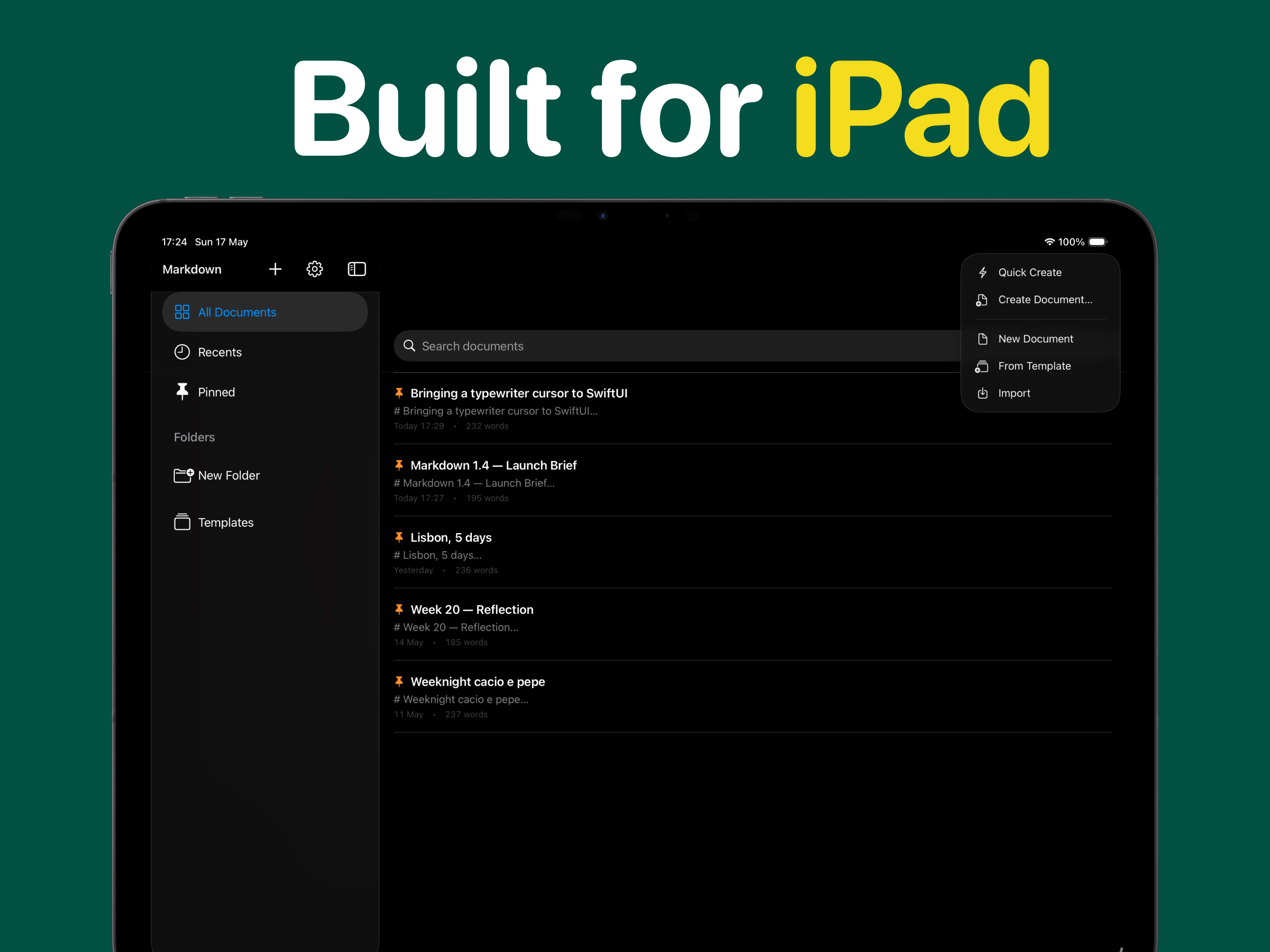Click the 237 words count label
Viewport: 1270px width, 952px height.
point(466,714)
